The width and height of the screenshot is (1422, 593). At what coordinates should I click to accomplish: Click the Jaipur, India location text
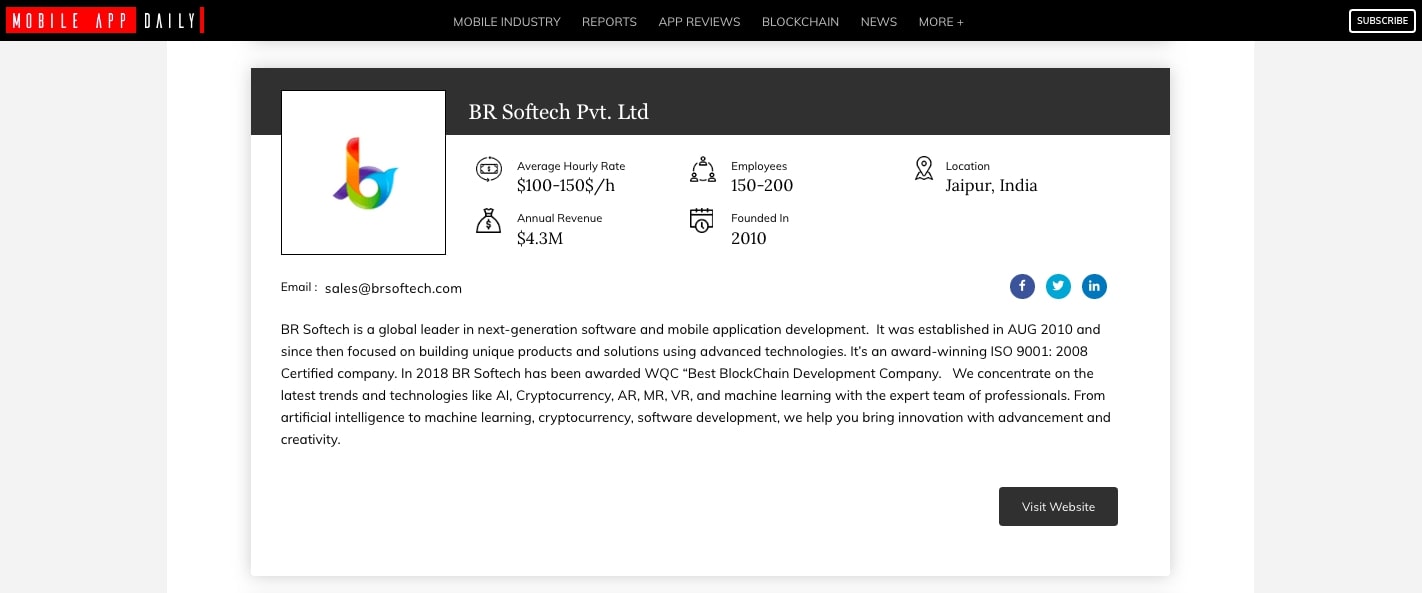point(991,186)
